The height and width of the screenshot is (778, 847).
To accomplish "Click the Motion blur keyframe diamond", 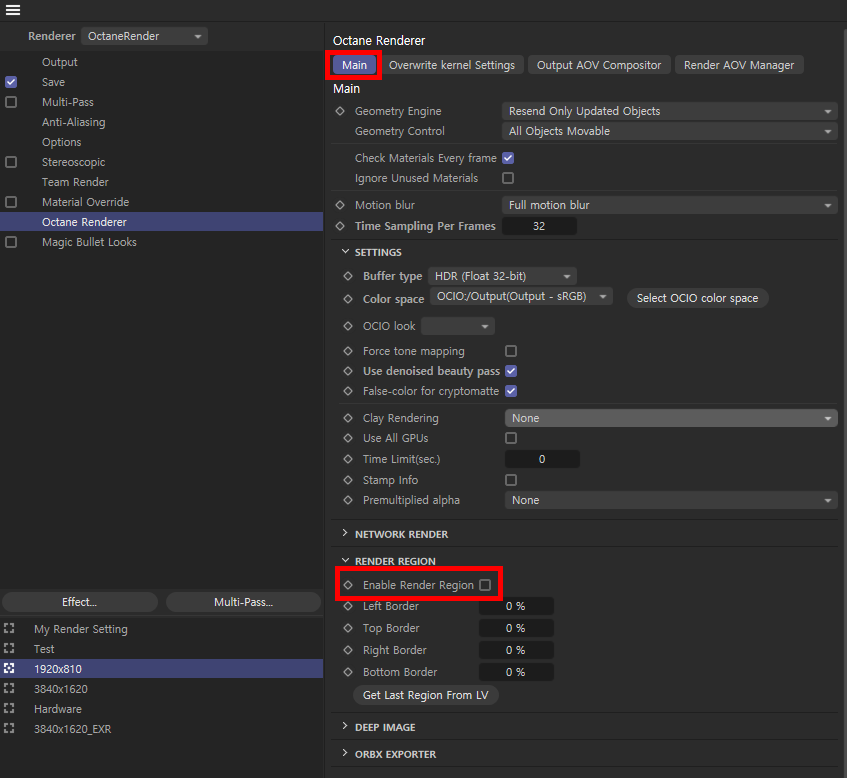I will click(340, 205).
